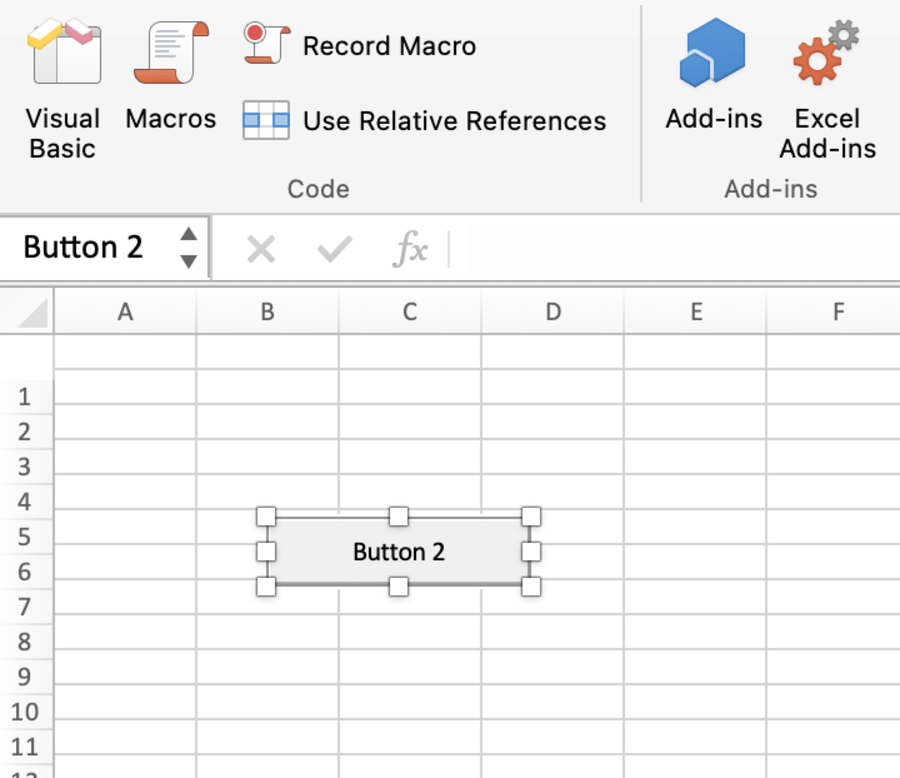Select row 1 header

coord(26,397)
